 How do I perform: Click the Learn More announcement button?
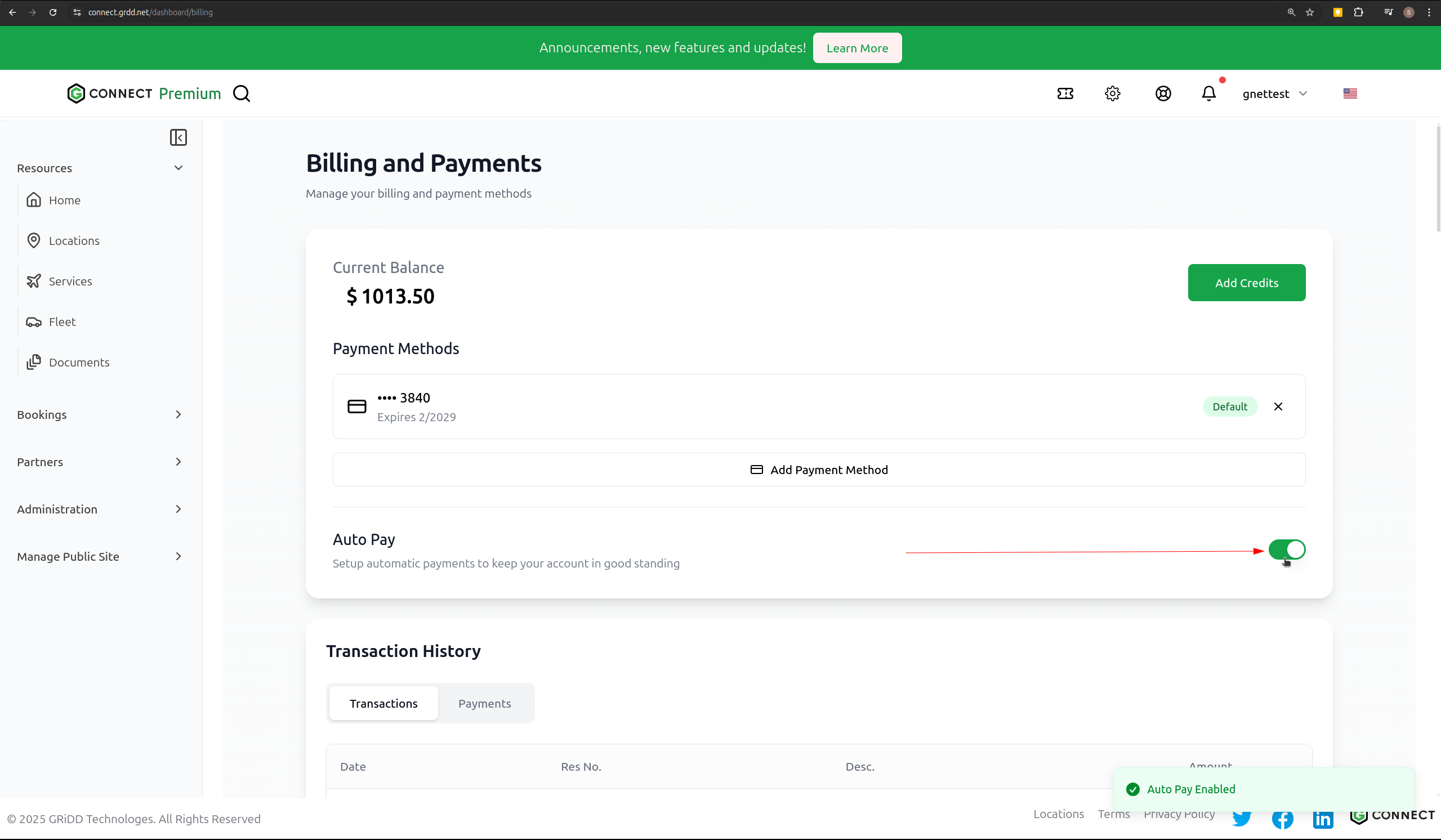point(856,48)
